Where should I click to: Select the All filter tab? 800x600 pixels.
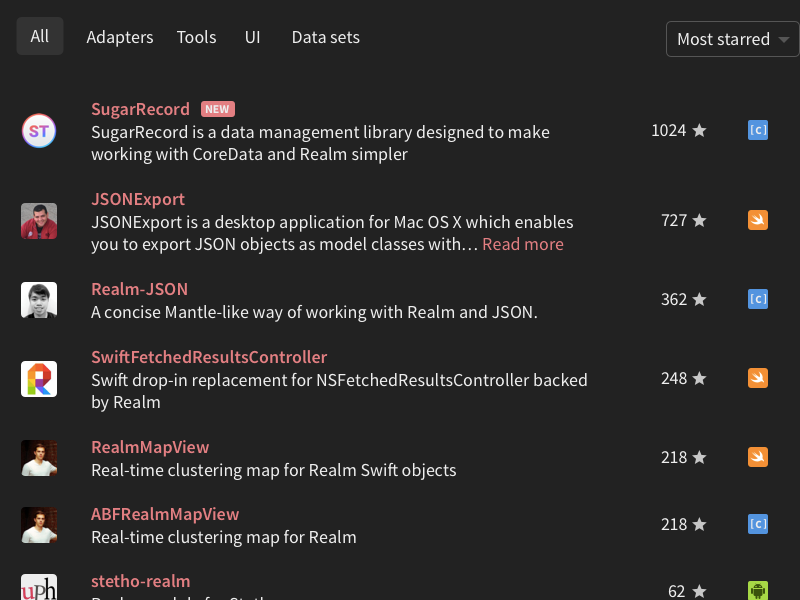(x=40, y=36)
